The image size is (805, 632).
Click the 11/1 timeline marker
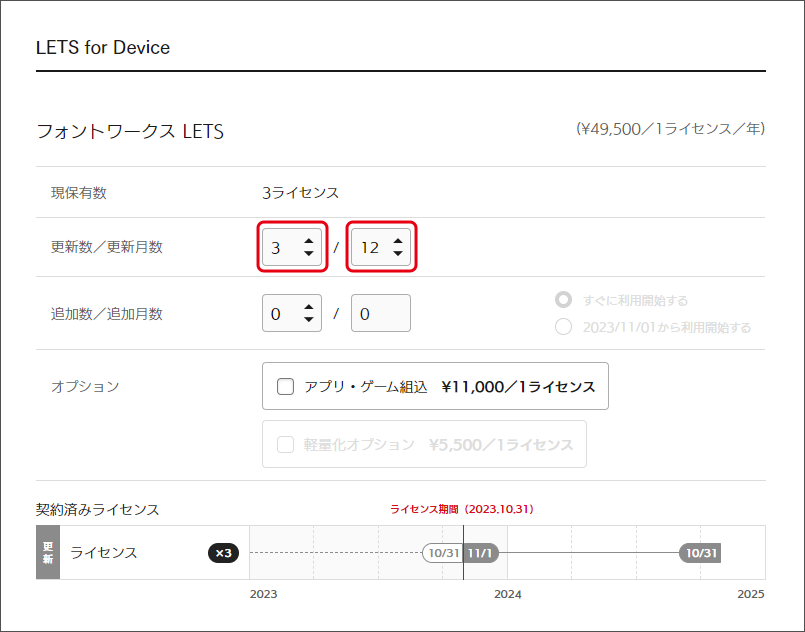click(478, 552)
